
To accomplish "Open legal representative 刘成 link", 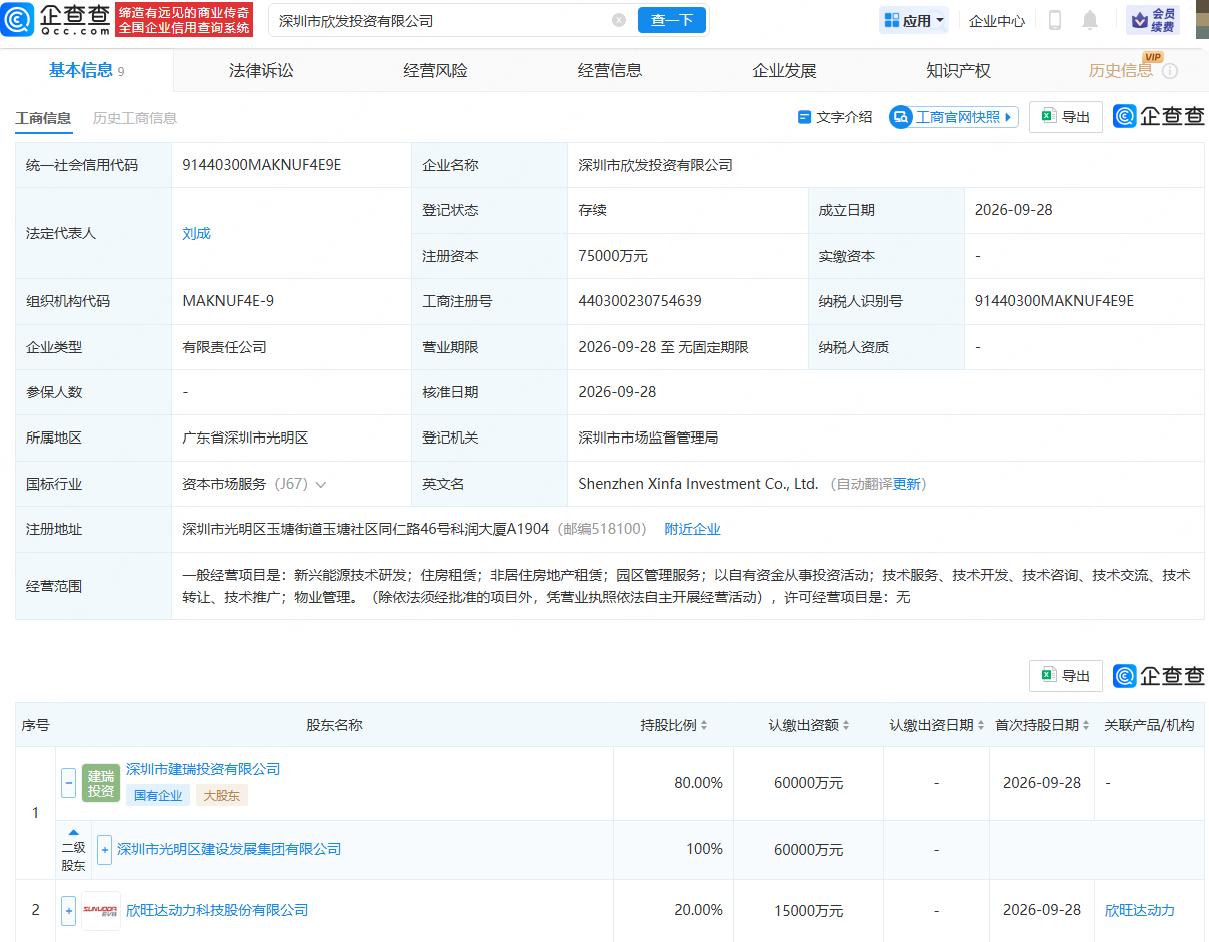I will [x=196, y=233].
